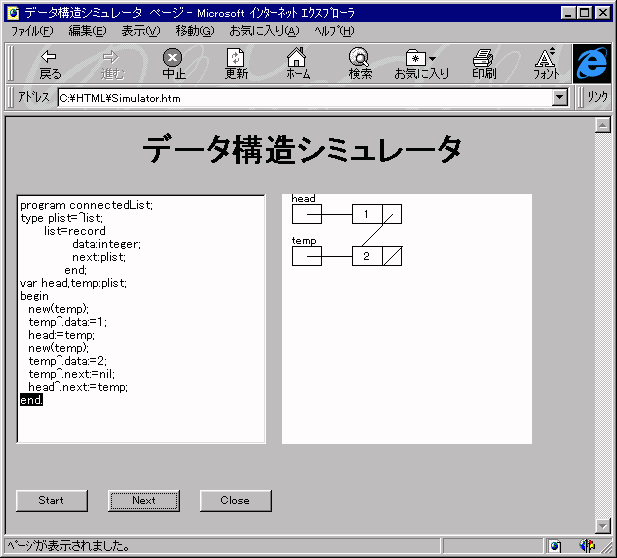Expand the address bar dropdown arrow
The image size is (617, 558).
pos(560,98)
